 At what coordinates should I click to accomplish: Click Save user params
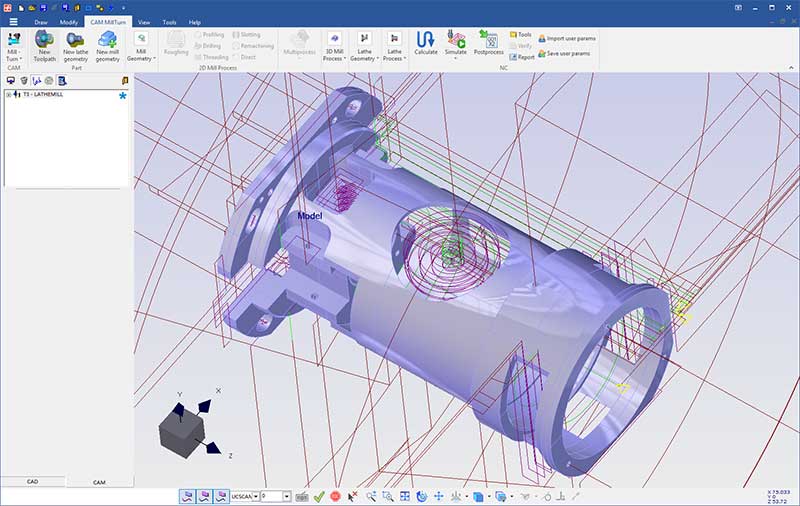[x=563, y=52]
